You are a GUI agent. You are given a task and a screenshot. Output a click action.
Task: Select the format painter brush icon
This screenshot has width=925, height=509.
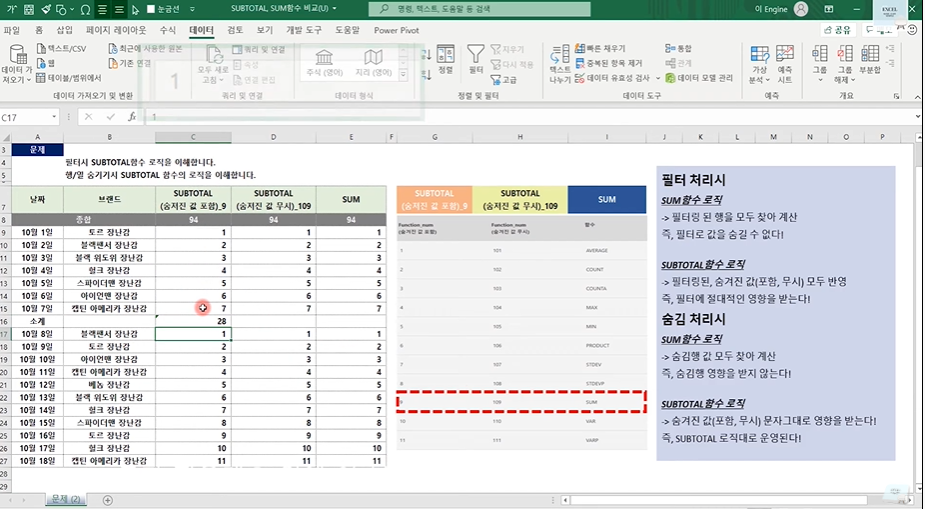[x=45, y=9]
